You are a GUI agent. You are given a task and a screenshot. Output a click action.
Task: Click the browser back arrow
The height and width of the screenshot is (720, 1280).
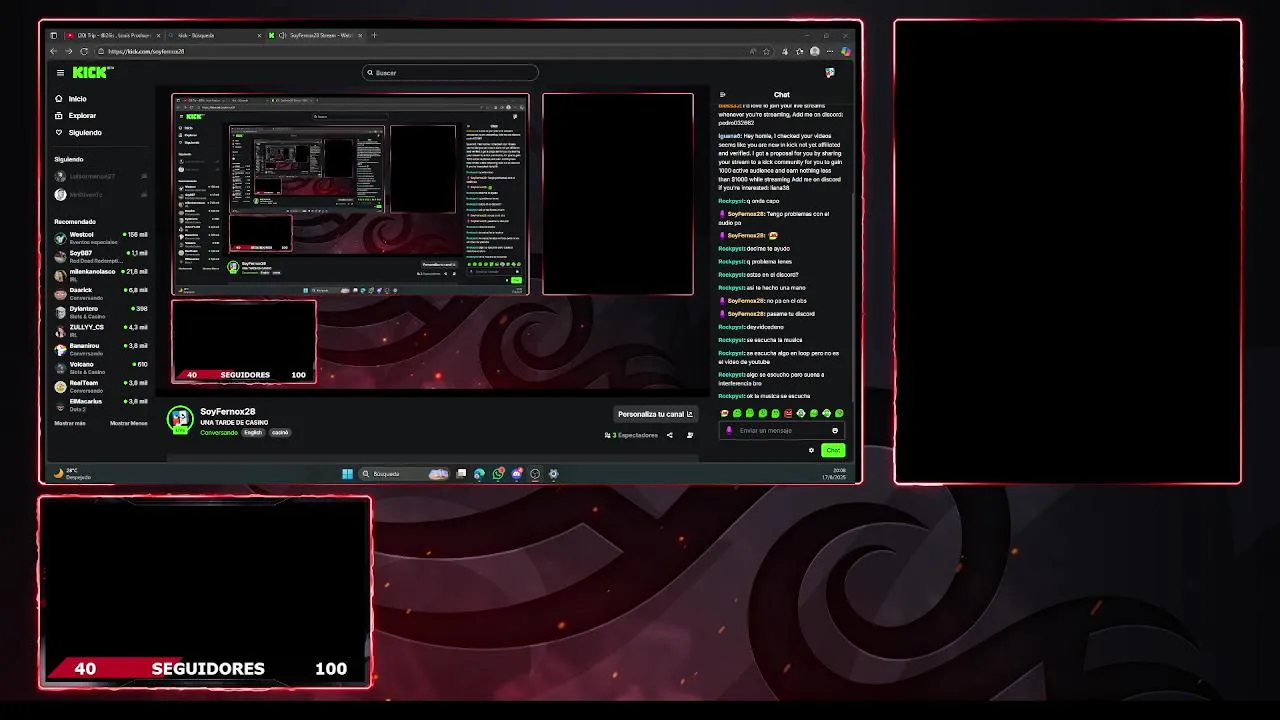click(55, 51)
